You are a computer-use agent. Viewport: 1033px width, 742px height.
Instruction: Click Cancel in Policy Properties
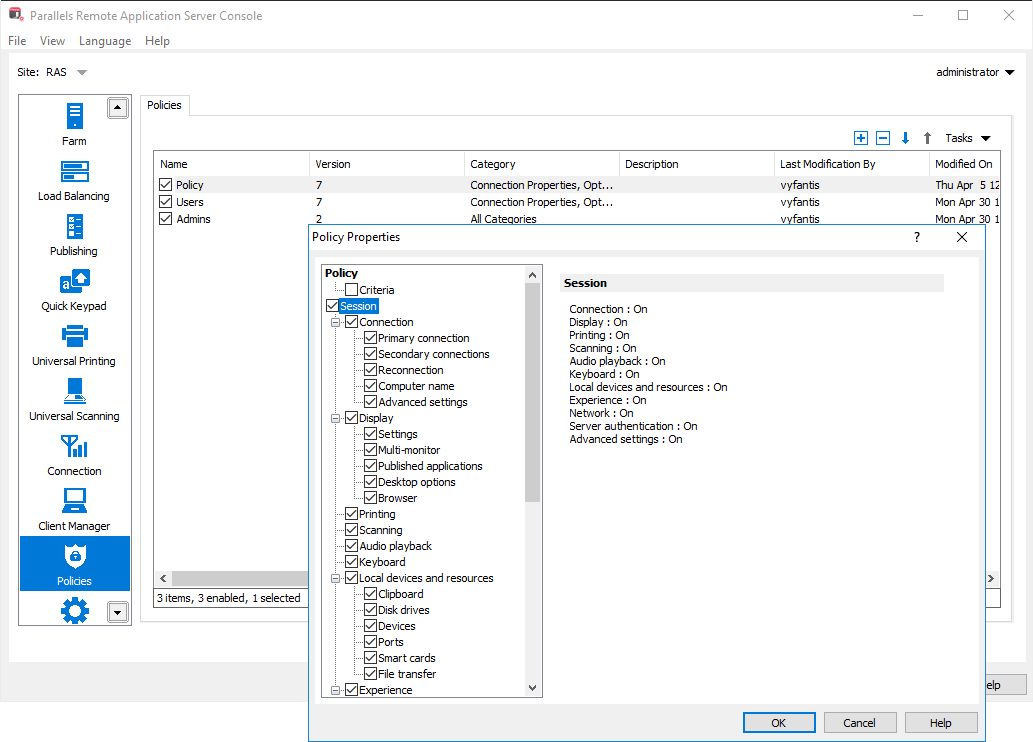(x=859, y=723)
